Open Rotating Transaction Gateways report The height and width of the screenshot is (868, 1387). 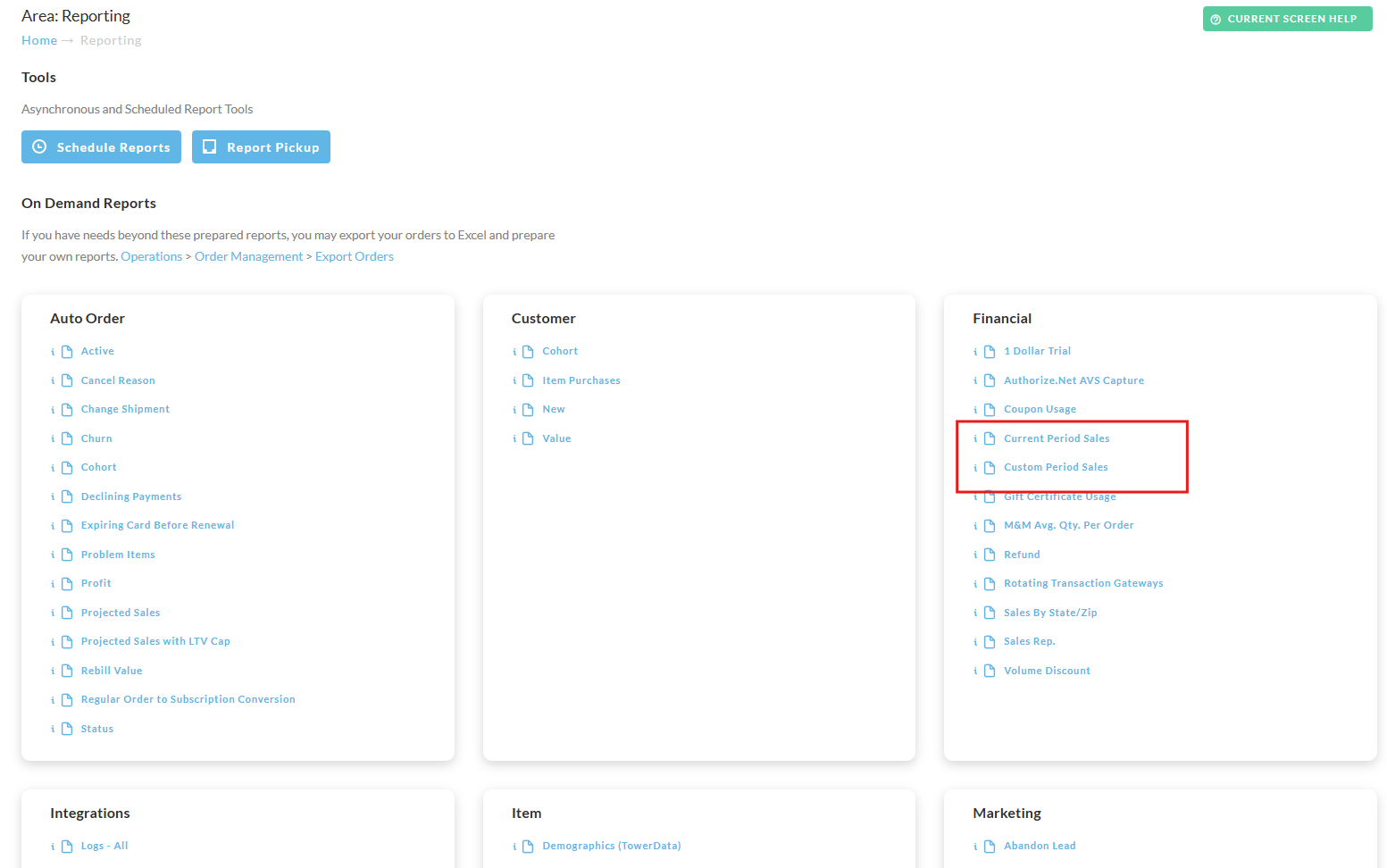(1083, 583)
